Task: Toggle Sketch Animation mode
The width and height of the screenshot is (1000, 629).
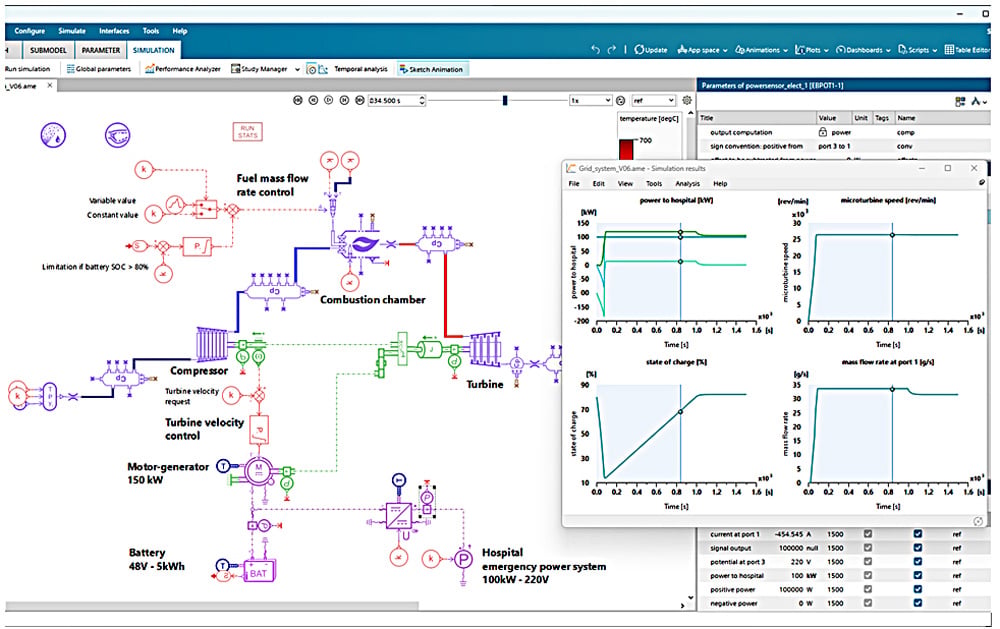Action: [432, 69]
